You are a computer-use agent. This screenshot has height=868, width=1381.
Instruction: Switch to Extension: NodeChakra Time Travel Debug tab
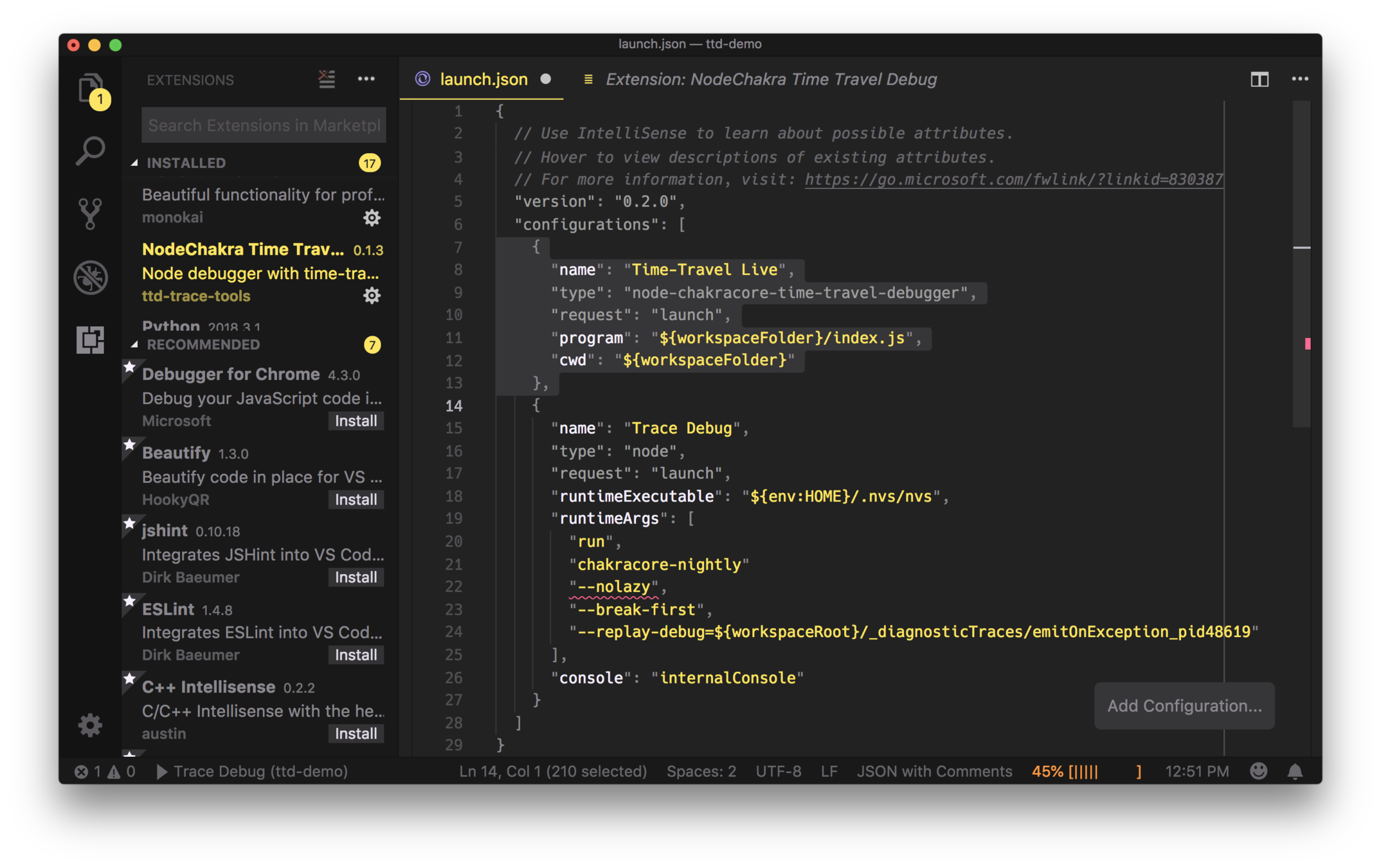coord(770,79)
